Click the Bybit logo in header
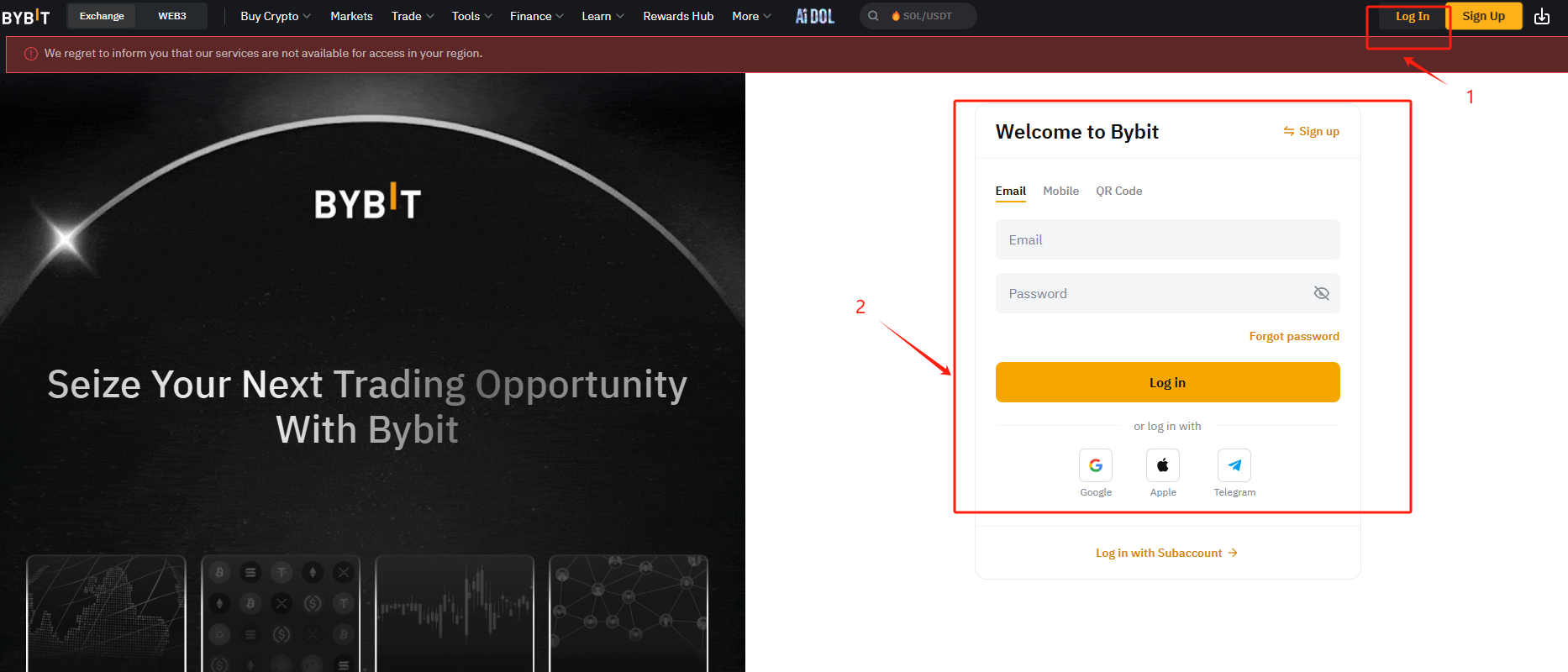 tap(26, 17)
